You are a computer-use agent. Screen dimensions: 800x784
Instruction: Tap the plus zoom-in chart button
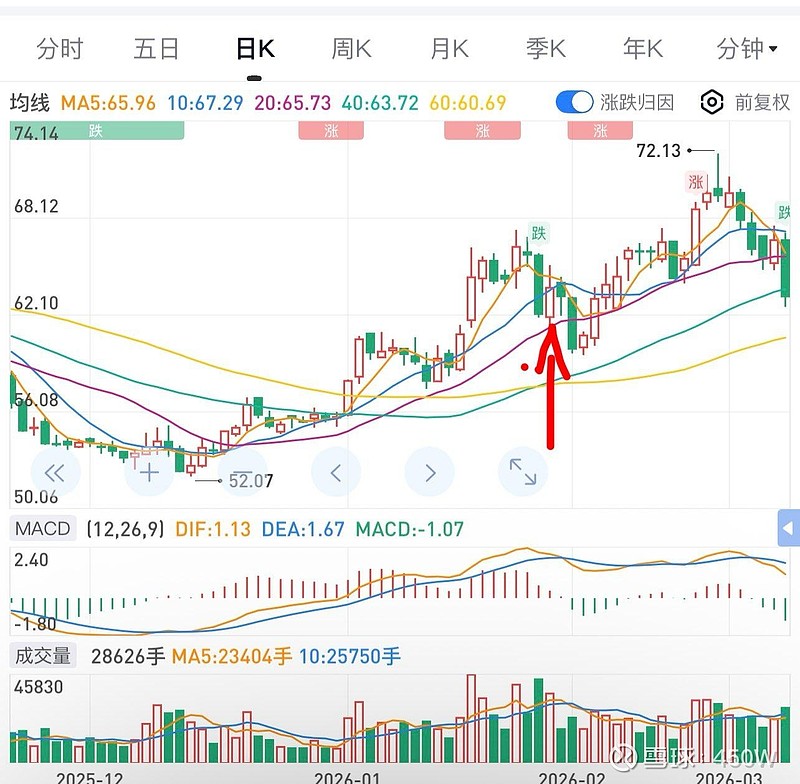click(x=148, y=472)
